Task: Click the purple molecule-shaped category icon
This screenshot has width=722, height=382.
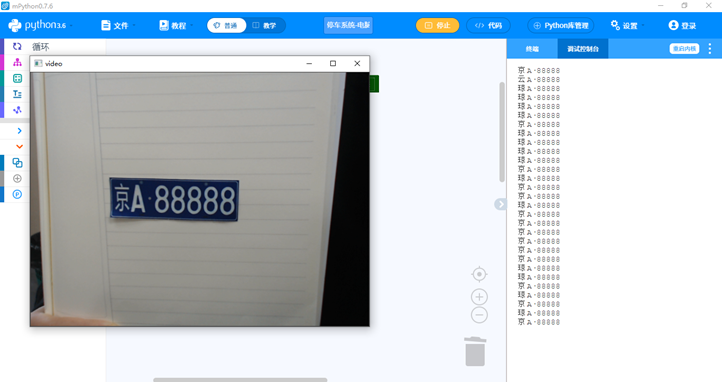Action: (17, 110)
